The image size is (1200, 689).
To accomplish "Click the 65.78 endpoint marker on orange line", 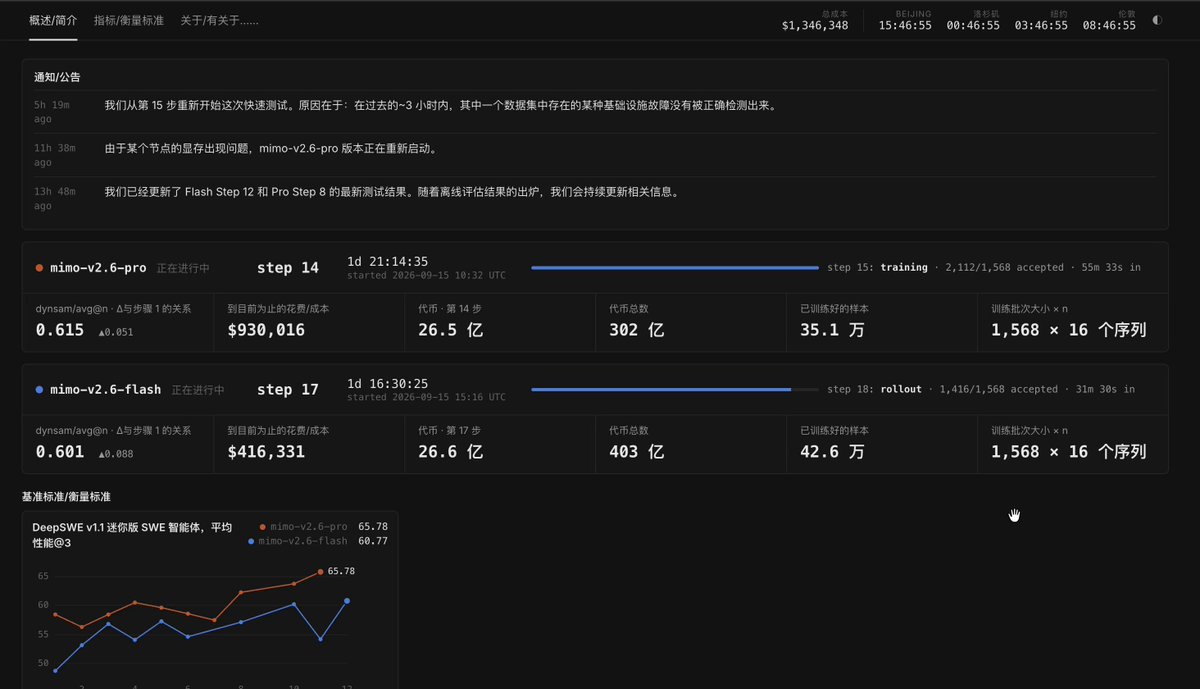I will click(320, 572).
